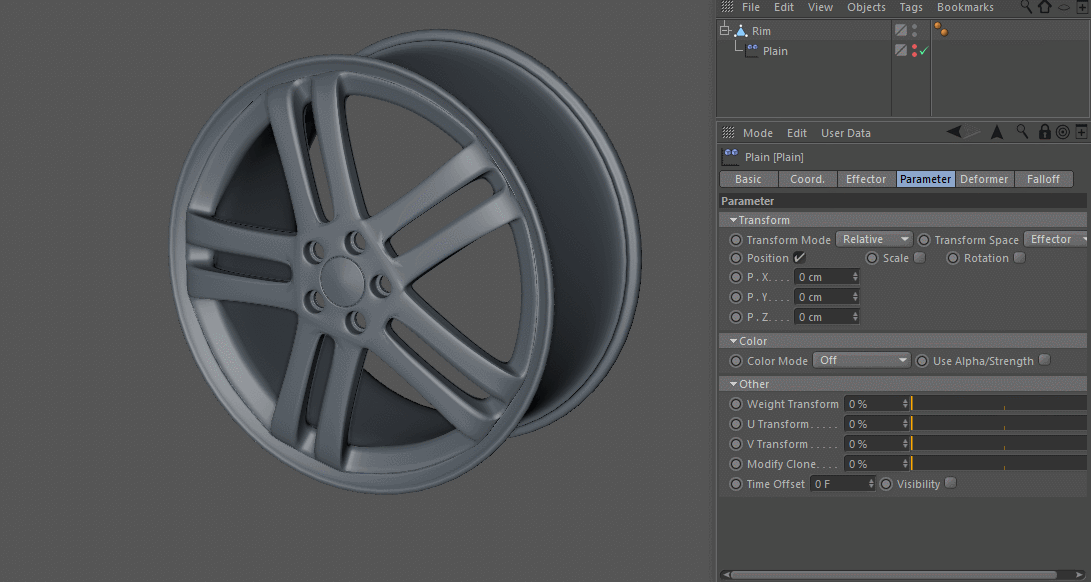Open the Objects menu
This screenshot has width=1091, height=582.
click(x=866, y=7)
